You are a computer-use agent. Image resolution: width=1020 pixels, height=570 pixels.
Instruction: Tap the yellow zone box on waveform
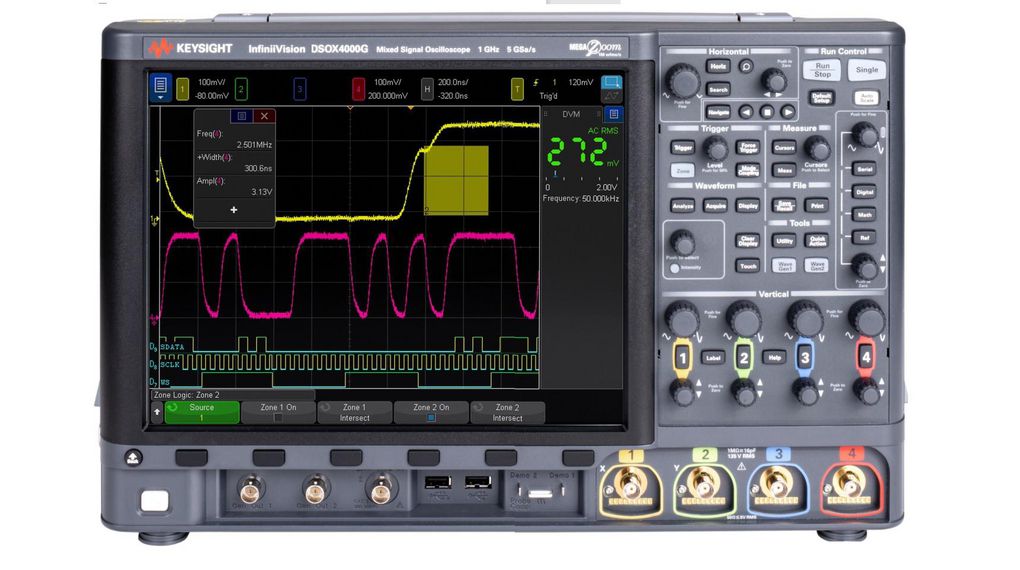coord(457,179)
